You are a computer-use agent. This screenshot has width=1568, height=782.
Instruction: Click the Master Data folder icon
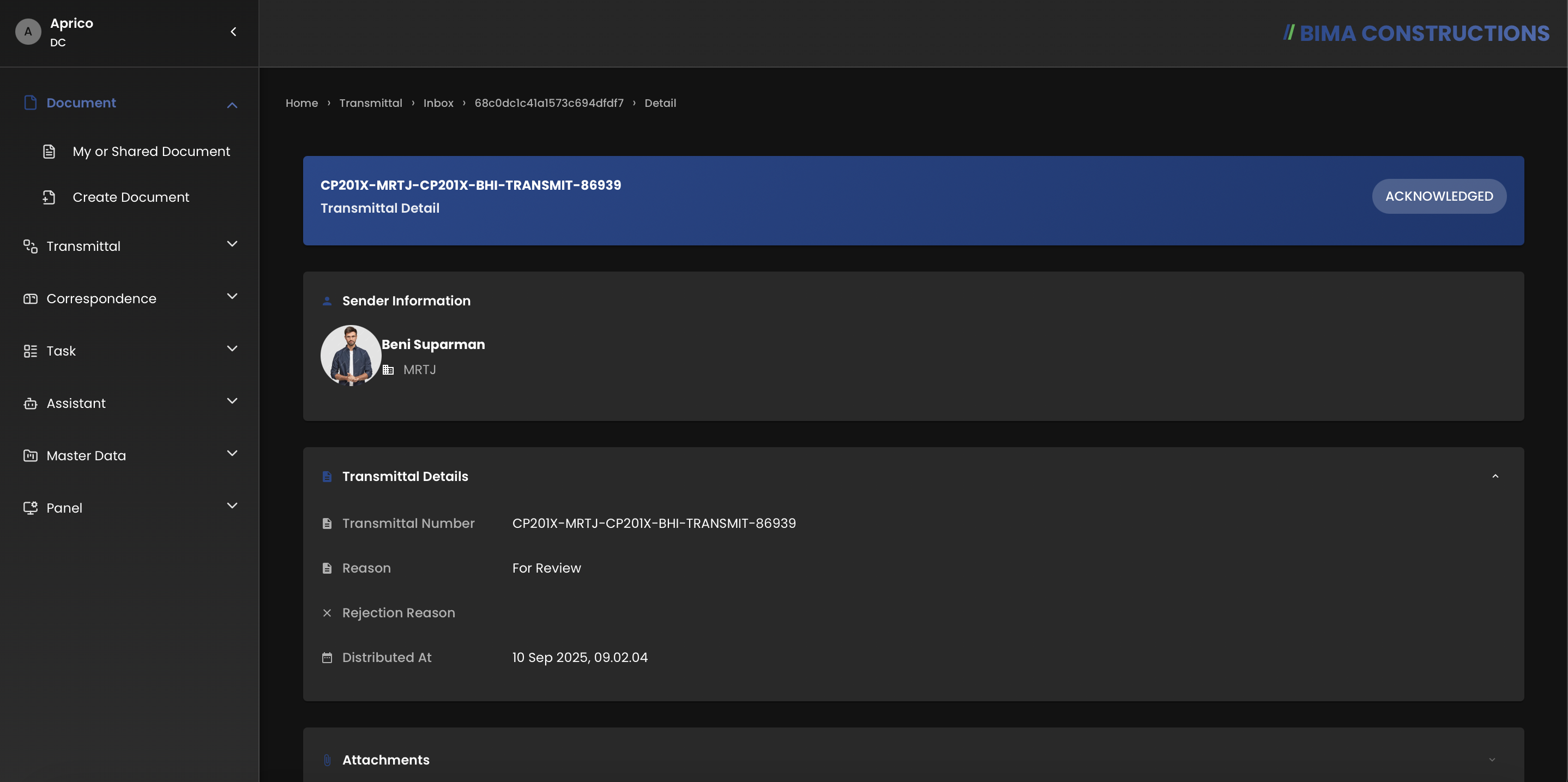[31, 455]
